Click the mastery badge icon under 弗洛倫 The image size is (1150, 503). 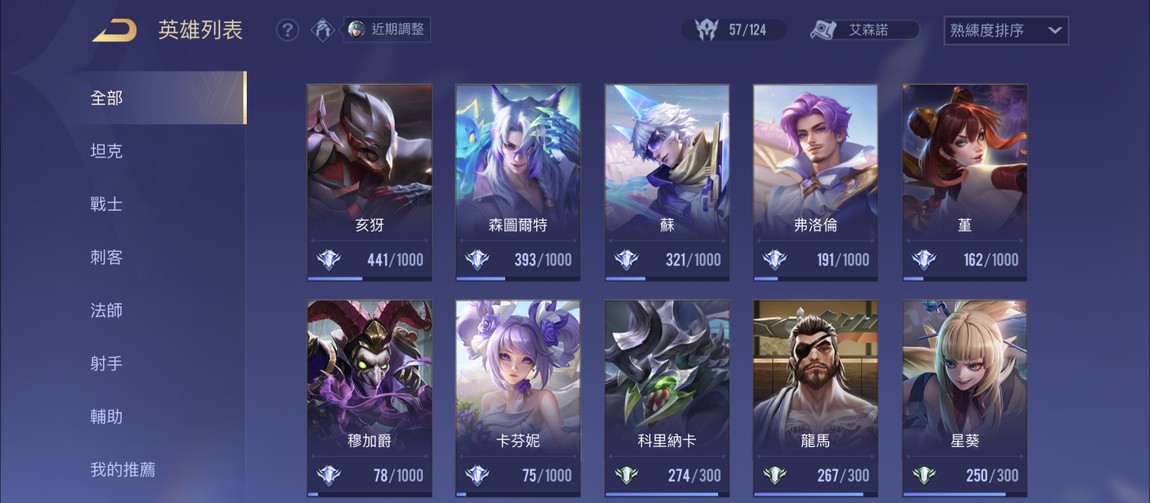click(x=774, y=260)
